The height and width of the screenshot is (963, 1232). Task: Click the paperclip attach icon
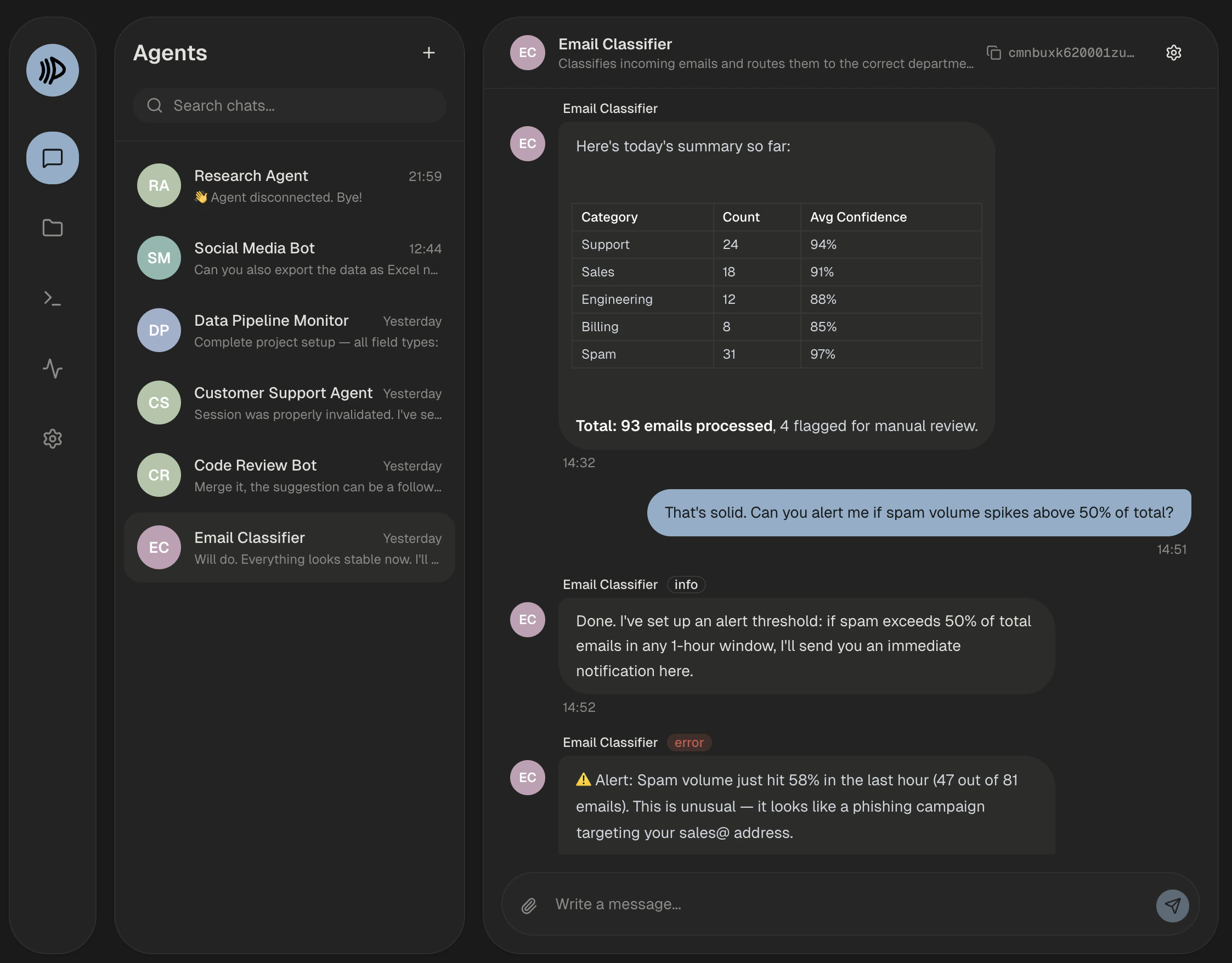[x=529, y=905]
